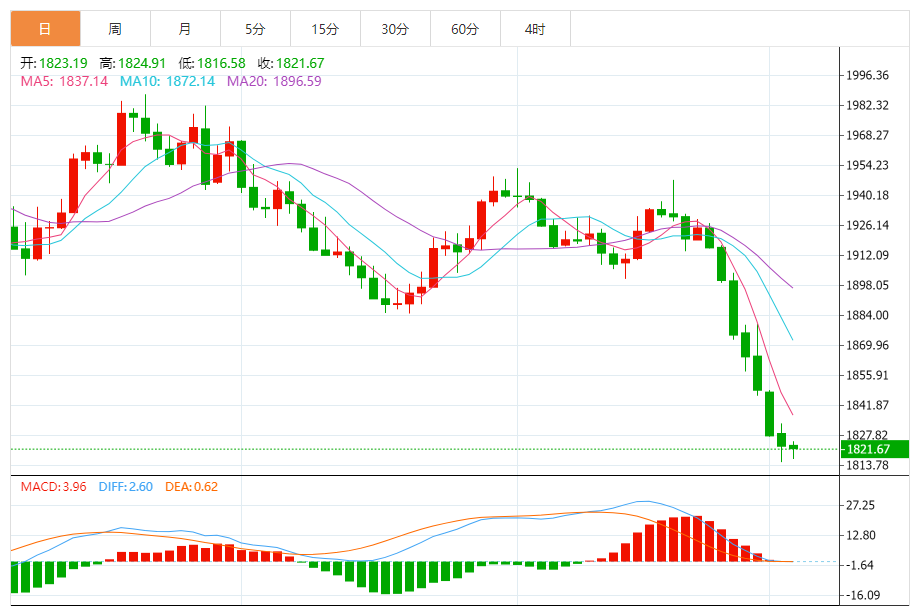Click the opening price value 1823.19
Screen dimensions: 921x606
[x=63, y=63]
